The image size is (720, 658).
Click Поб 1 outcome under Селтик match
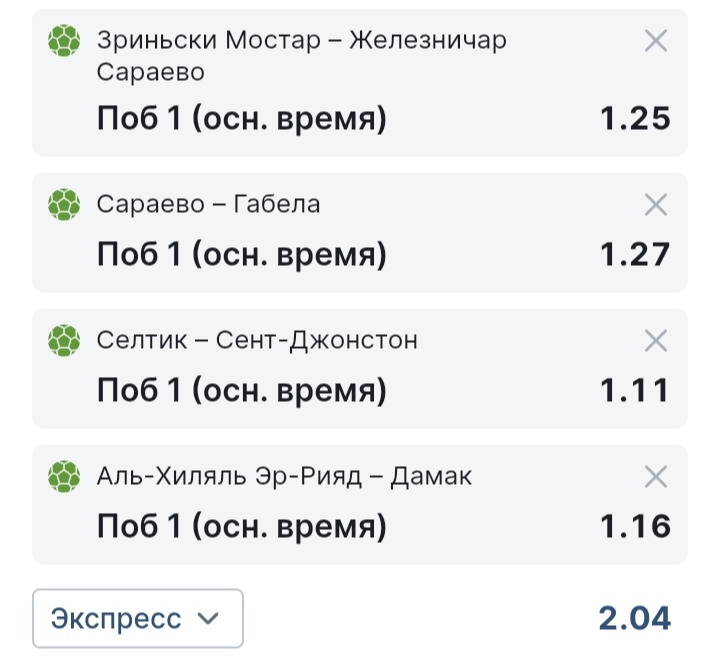[x=241, y=390]
